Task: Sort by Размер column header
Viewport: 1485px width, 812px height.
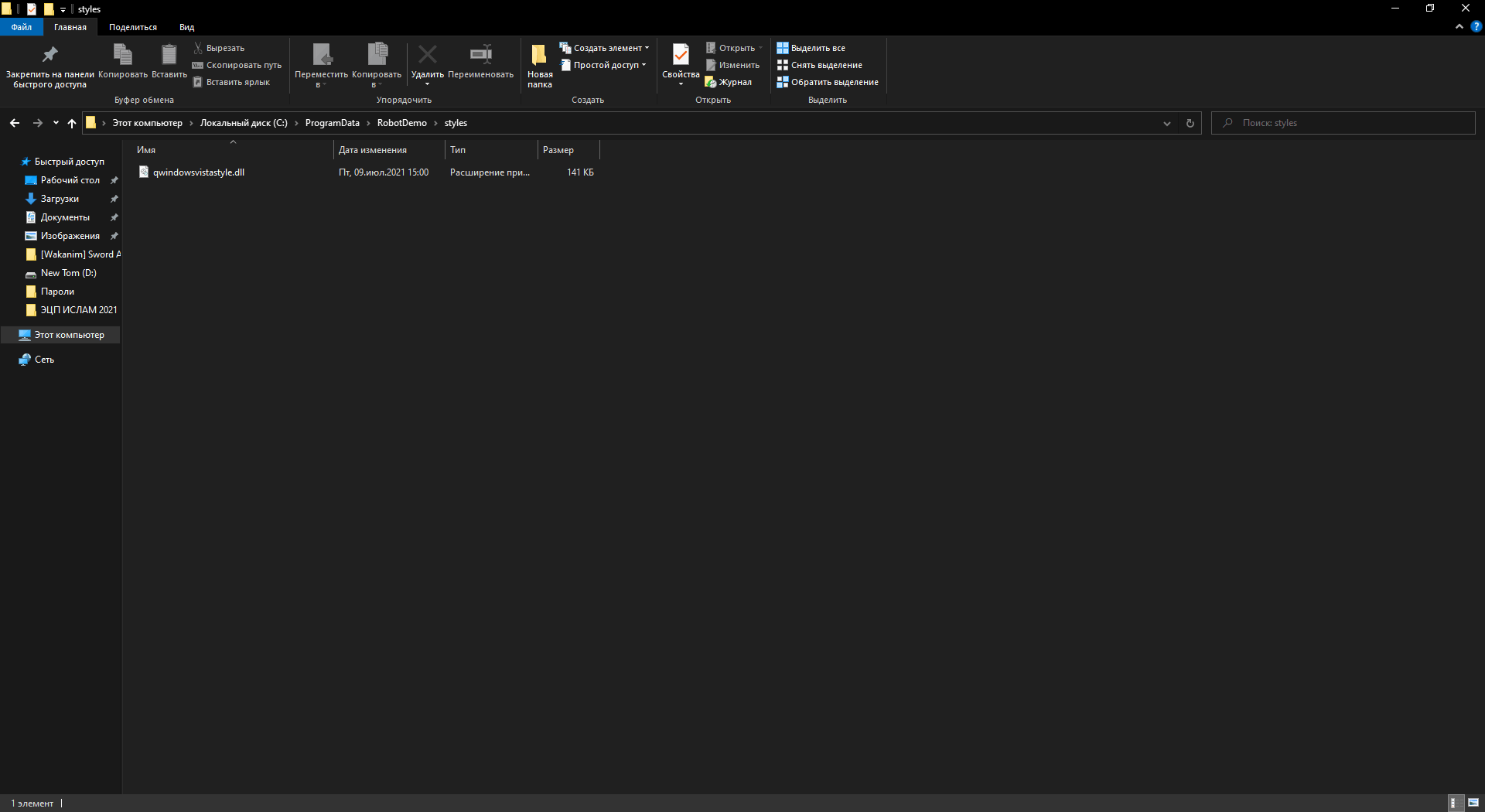Action: pos(568,150)
